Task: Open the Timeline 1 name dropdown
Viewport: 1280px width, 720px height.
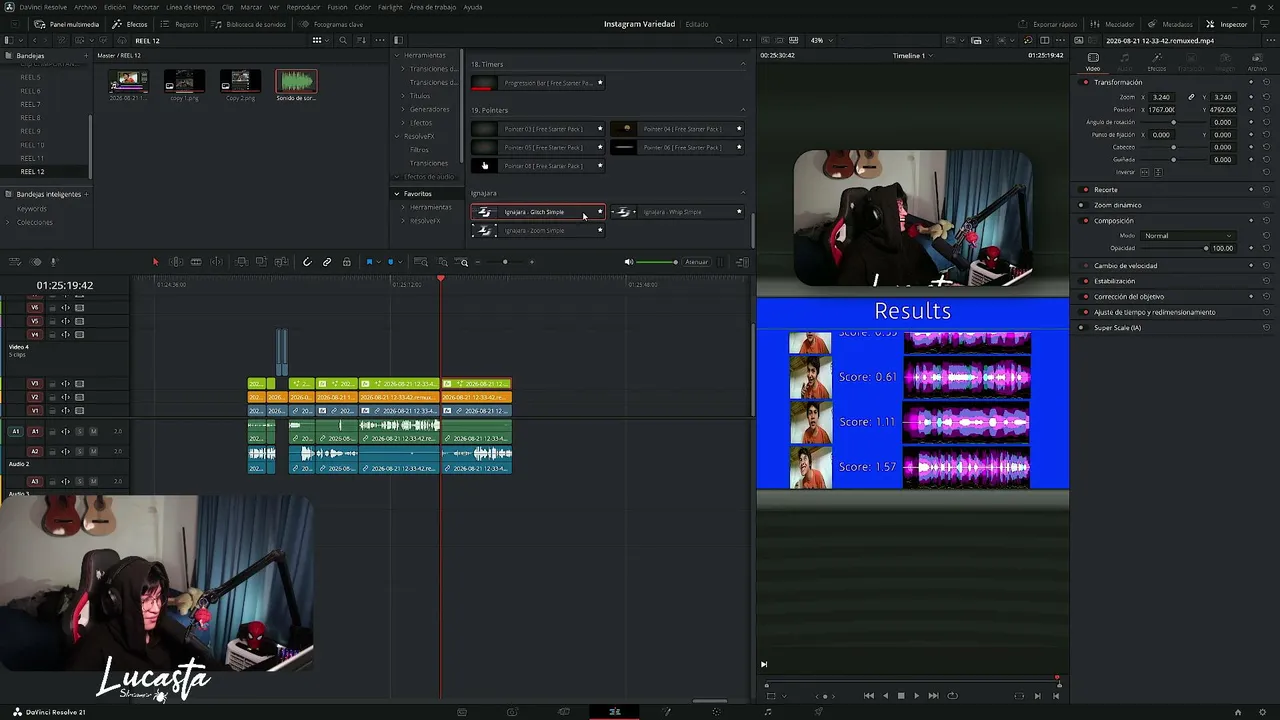Action: tap(912, 56)
